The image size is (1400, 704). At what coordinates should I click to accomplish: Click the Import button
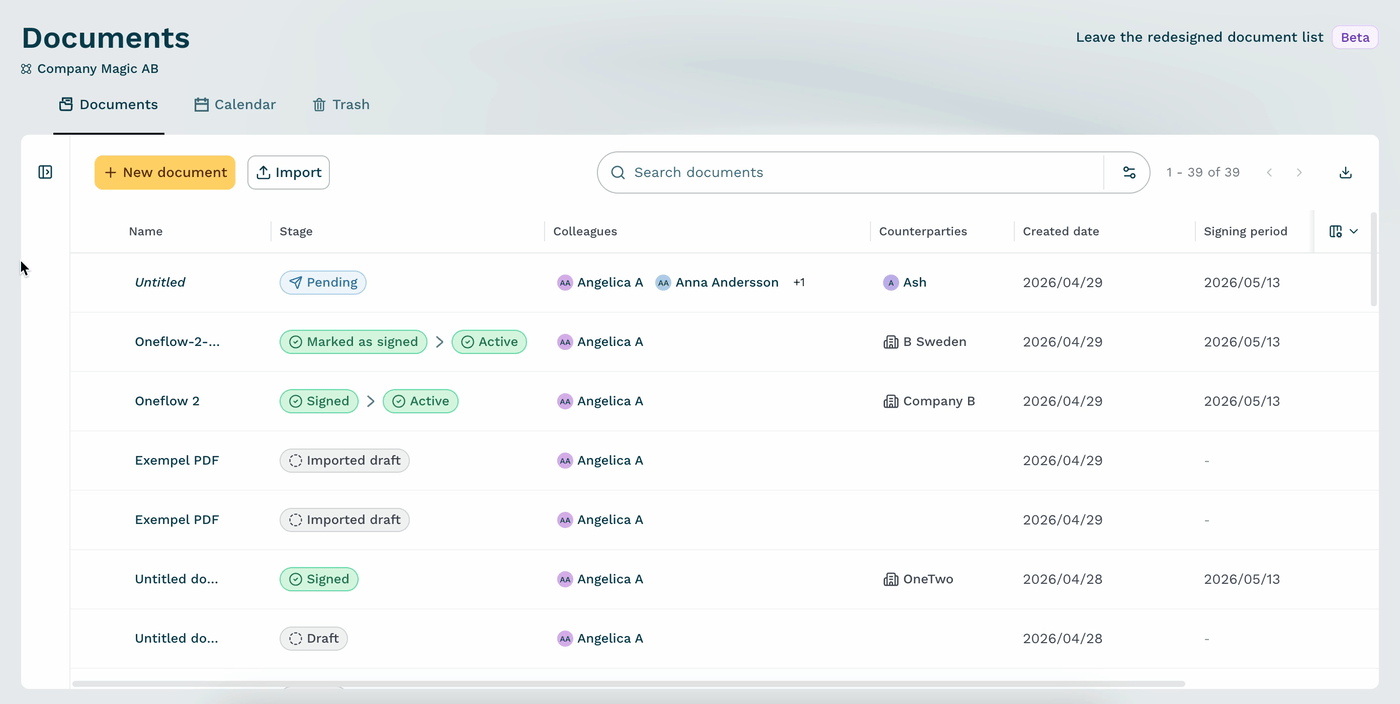point(288,172)
